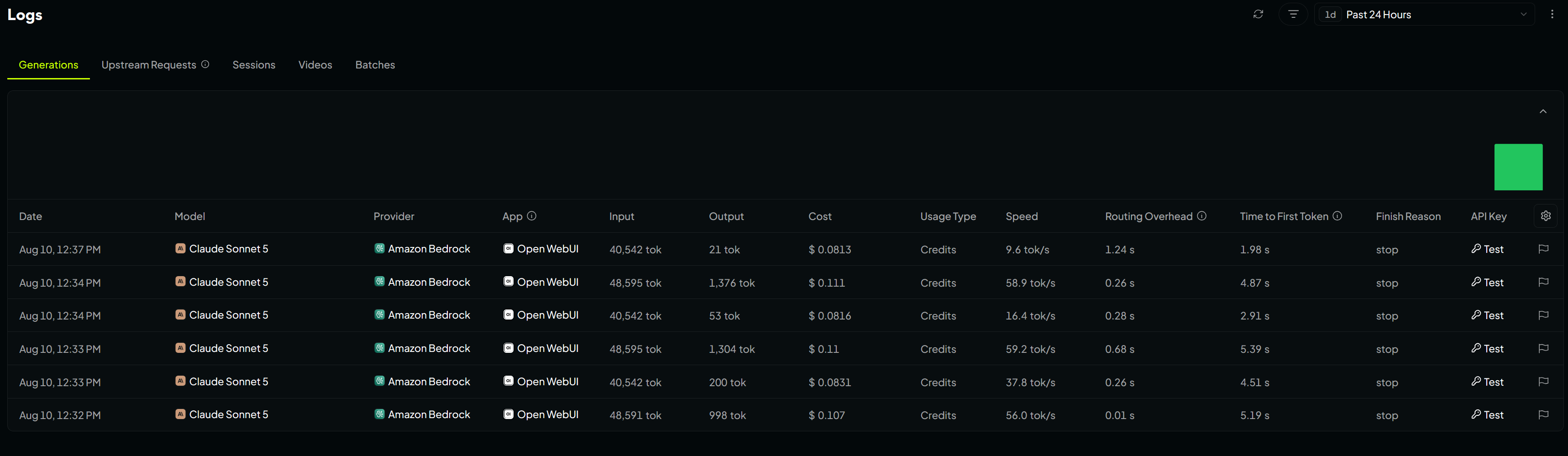Click the 37.8 tok/s speed value

[1031, 383]
